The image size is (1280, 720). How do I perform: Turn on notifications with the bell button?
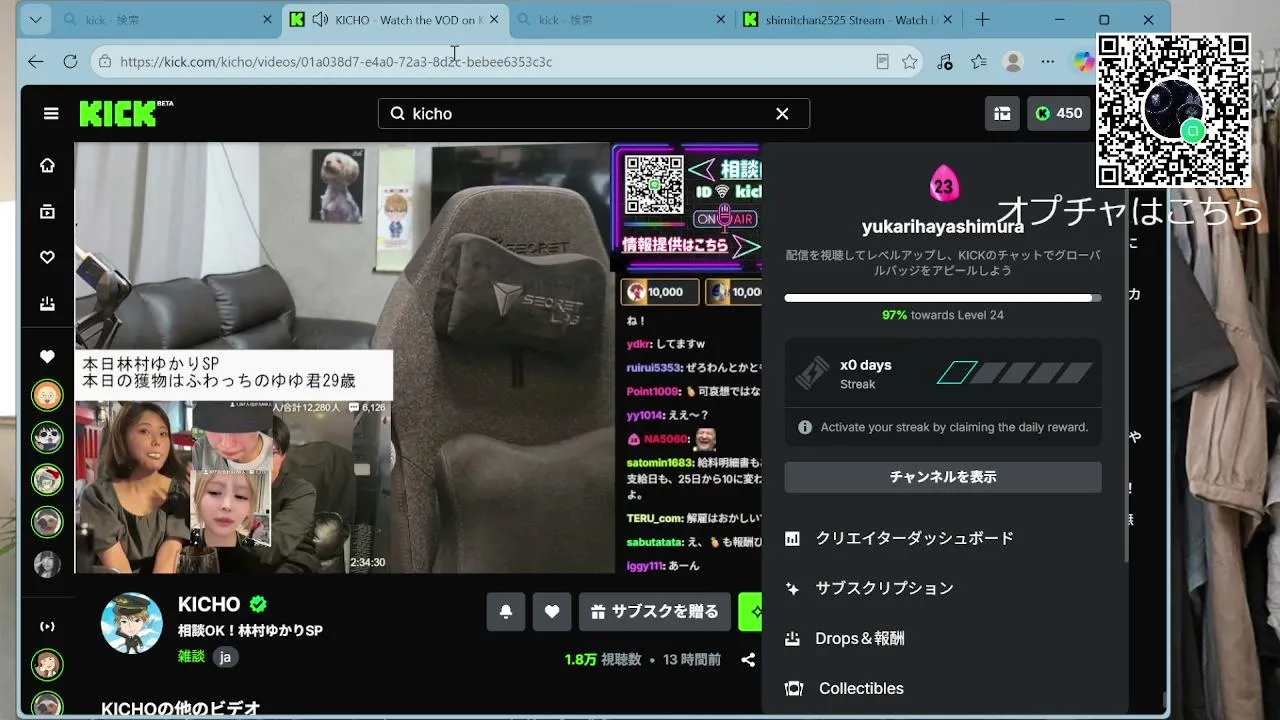tap(506, 612)
